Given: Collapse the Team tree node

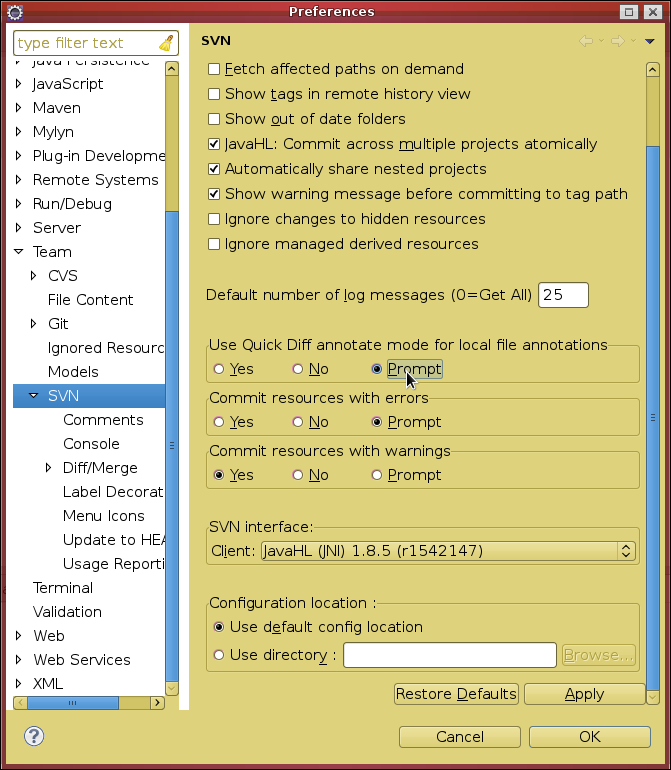Looking at the screenshot, I should click(x=19, y=252).
